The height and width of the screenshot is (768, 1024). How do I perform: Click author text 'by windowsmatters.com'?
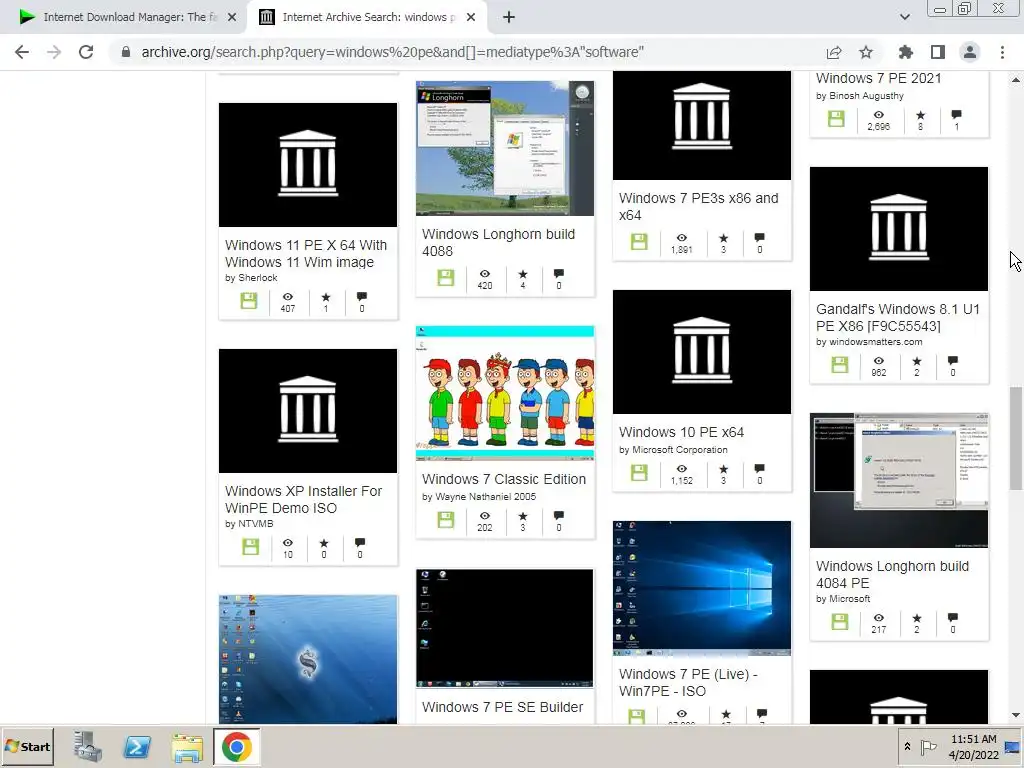click(869, 342)
